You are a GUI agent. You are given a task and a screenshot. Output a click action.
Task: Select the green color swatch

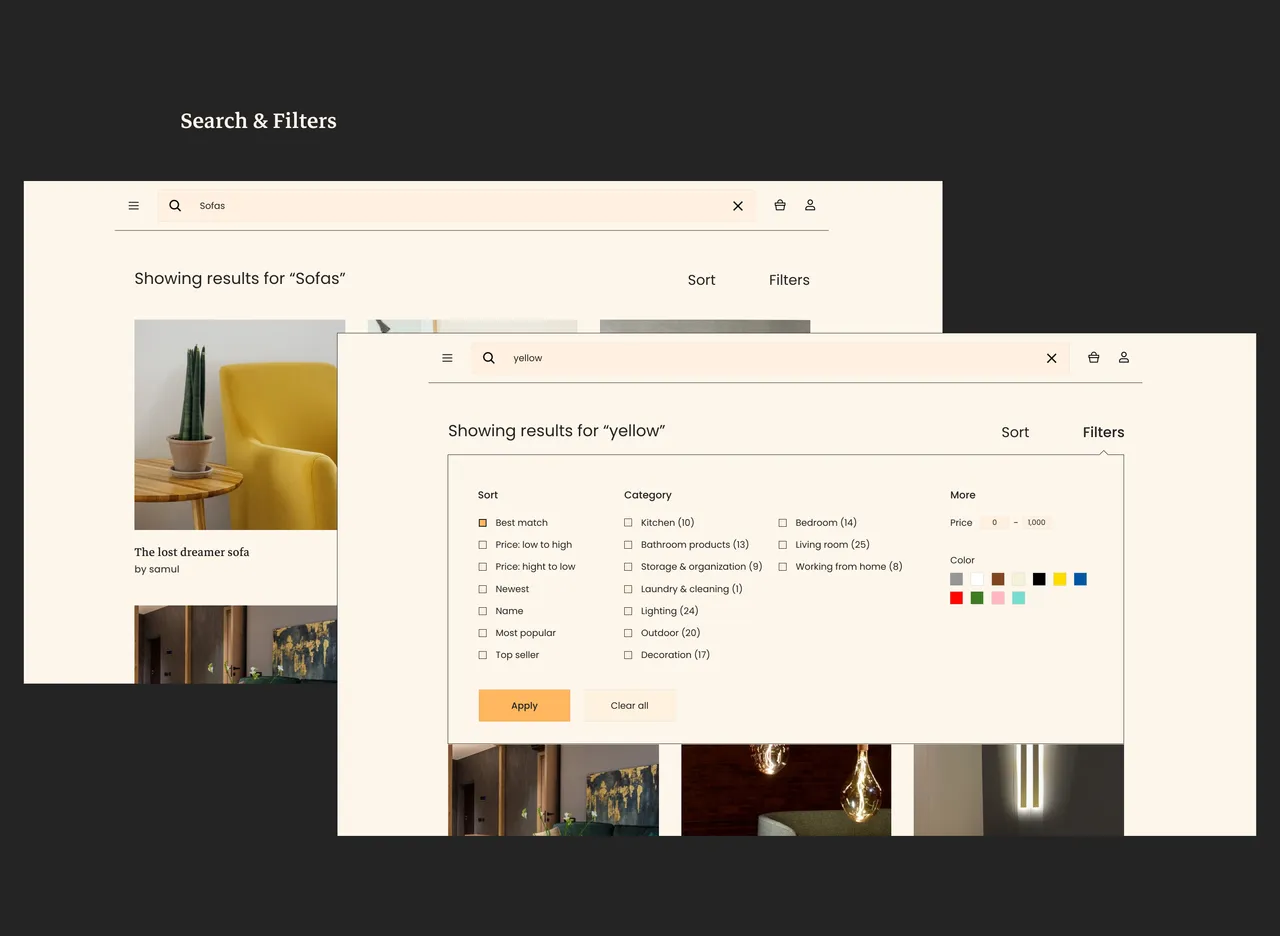tap(977, 598)
